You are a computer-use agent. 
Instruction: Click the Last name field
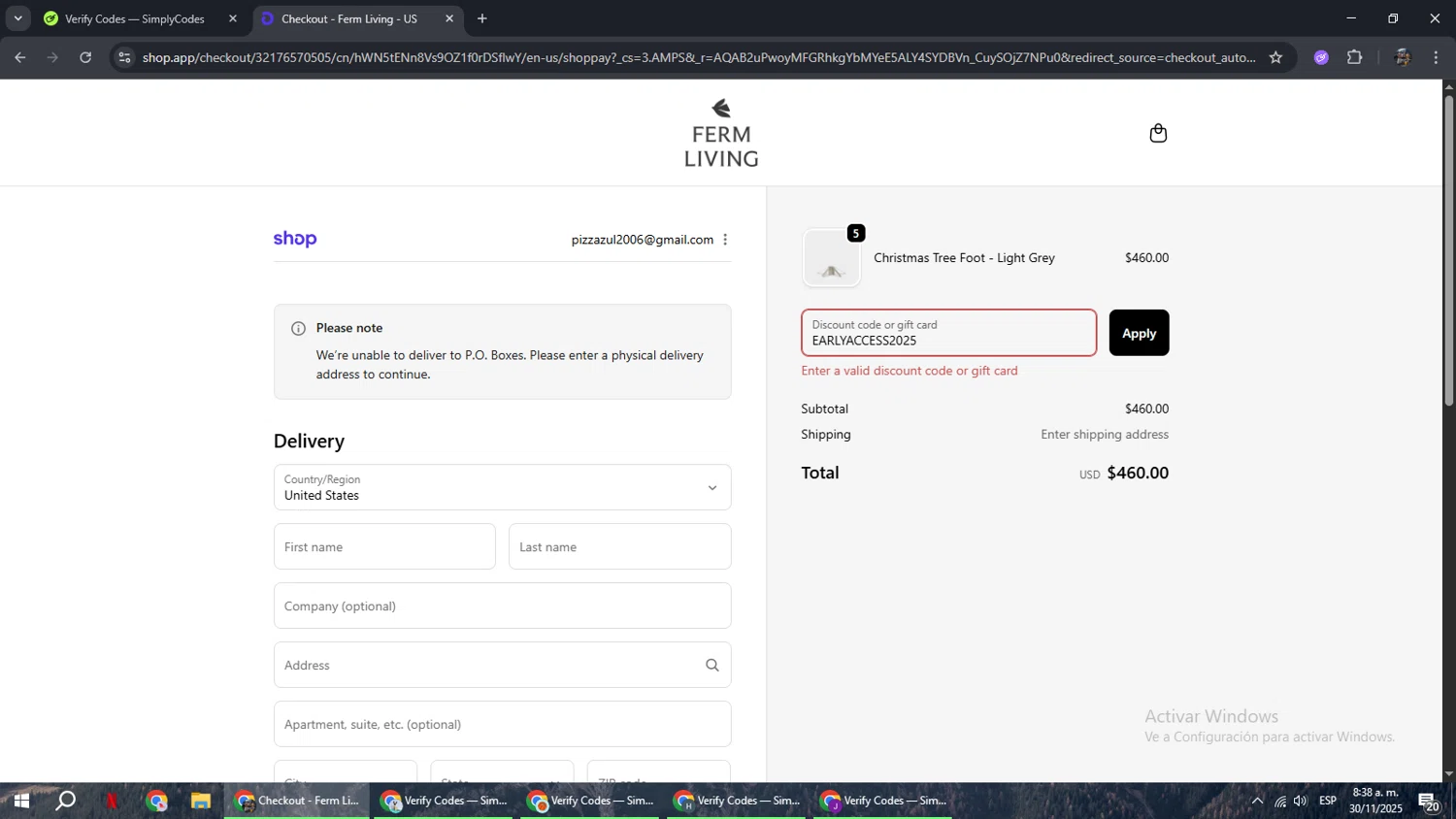coord(619,546)
